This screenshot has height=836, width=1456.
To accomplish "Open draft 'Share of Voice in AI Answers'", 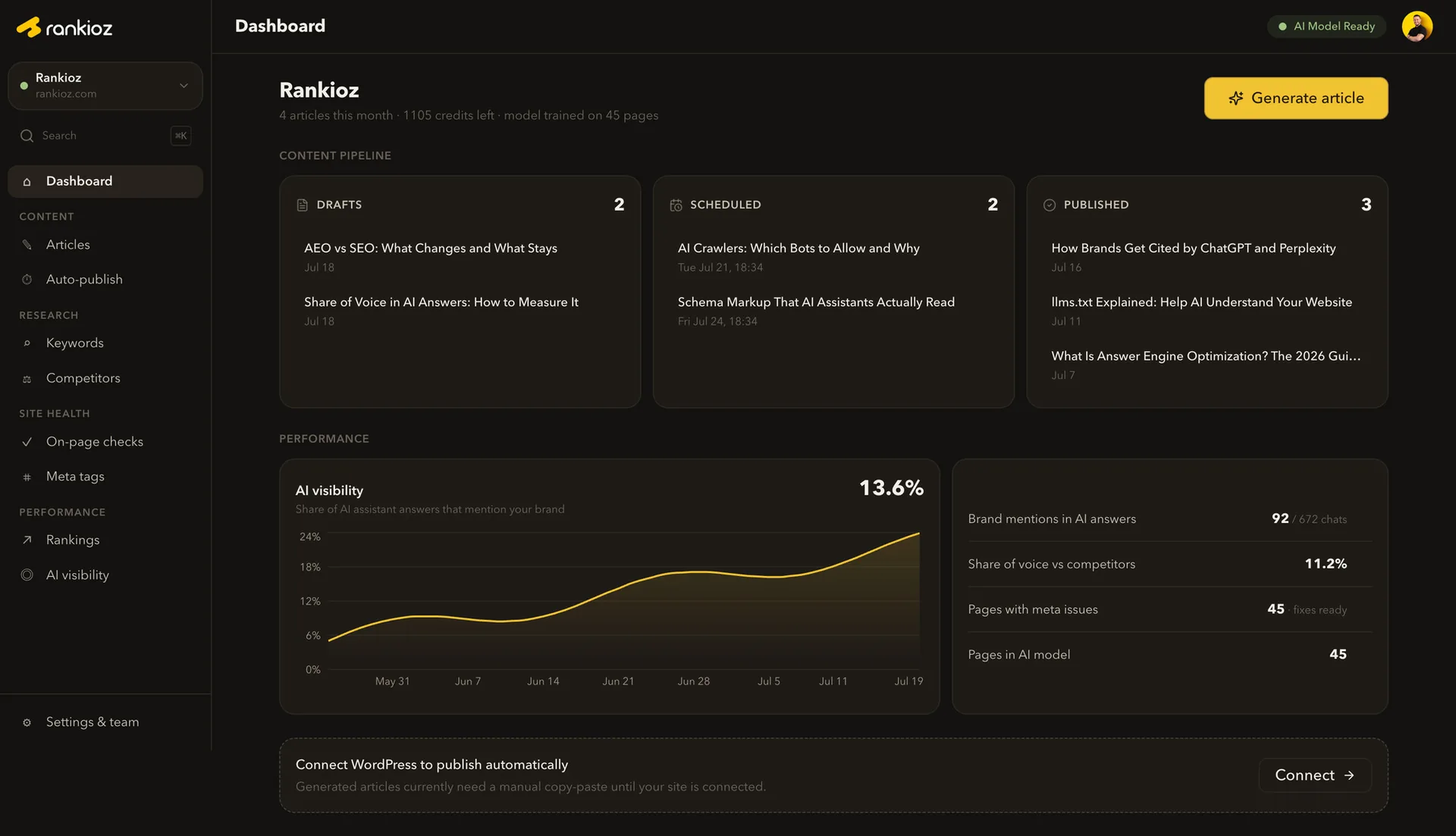I will tap(441, 302).
